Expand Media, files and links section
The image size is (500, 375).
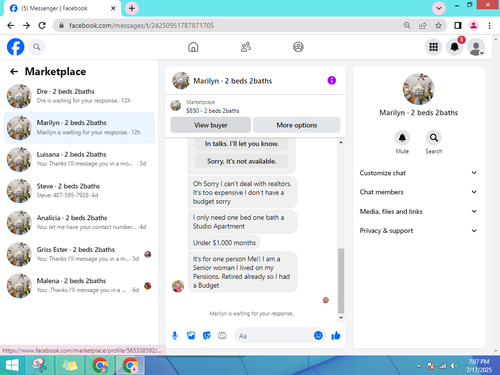click(x=418, y=211)
